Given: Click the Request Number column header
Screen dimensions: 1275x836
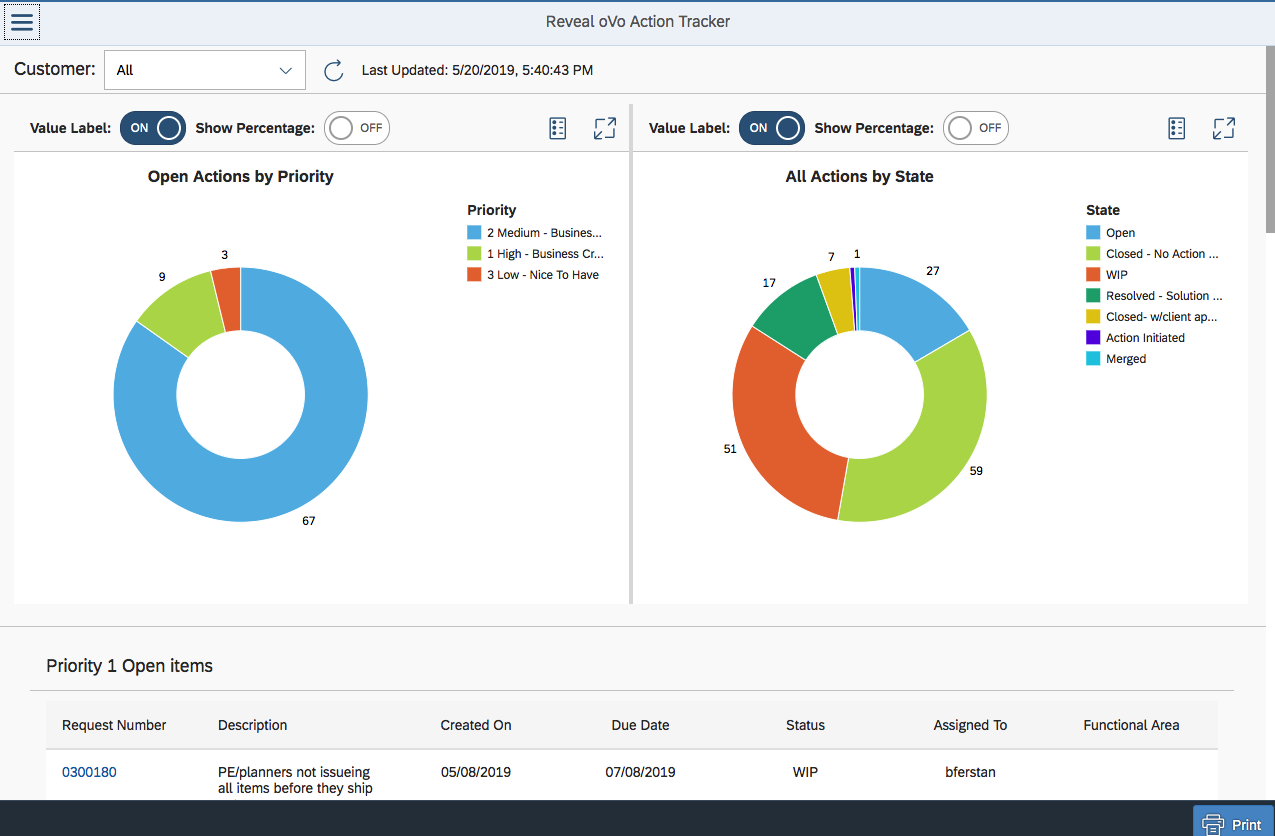Looking at the screenshot, I should pos(114,725).
